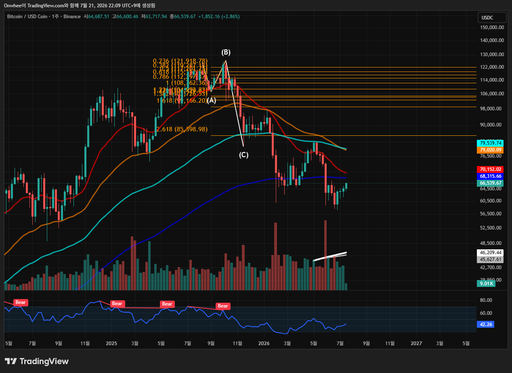Click the blue 68,315.66 price label

(x=490, y=176)
